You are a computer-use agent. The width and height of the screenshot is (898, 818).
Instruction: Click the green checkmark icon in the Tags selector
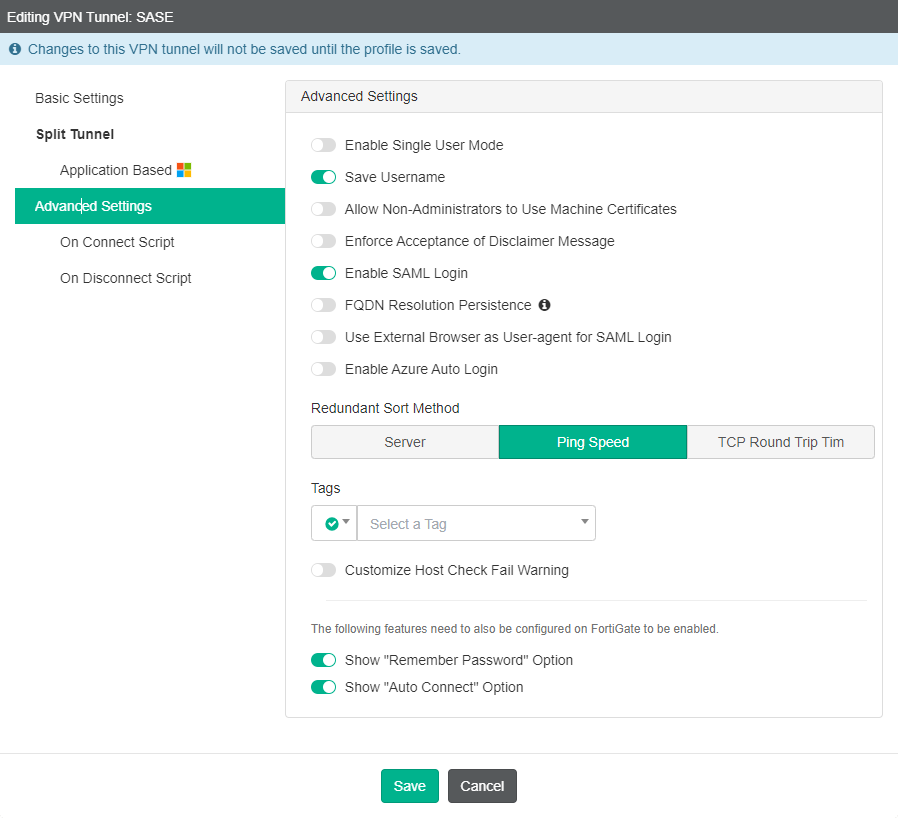tap(329, 523)
